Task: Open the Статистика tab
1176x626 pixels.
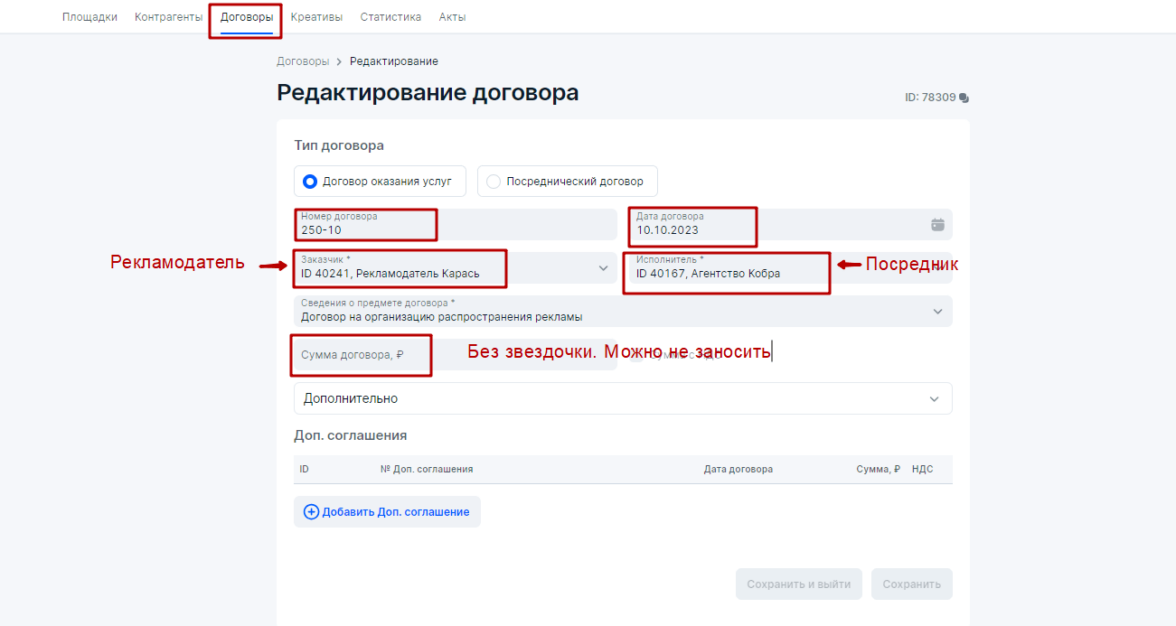Action: pos(390,16)
